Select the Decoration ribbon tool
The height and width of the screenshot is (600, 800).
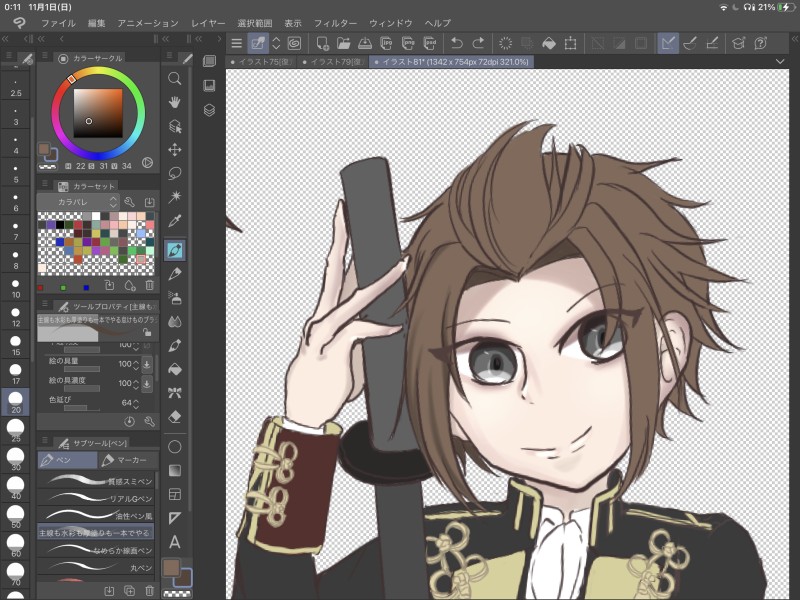(174, 393)
